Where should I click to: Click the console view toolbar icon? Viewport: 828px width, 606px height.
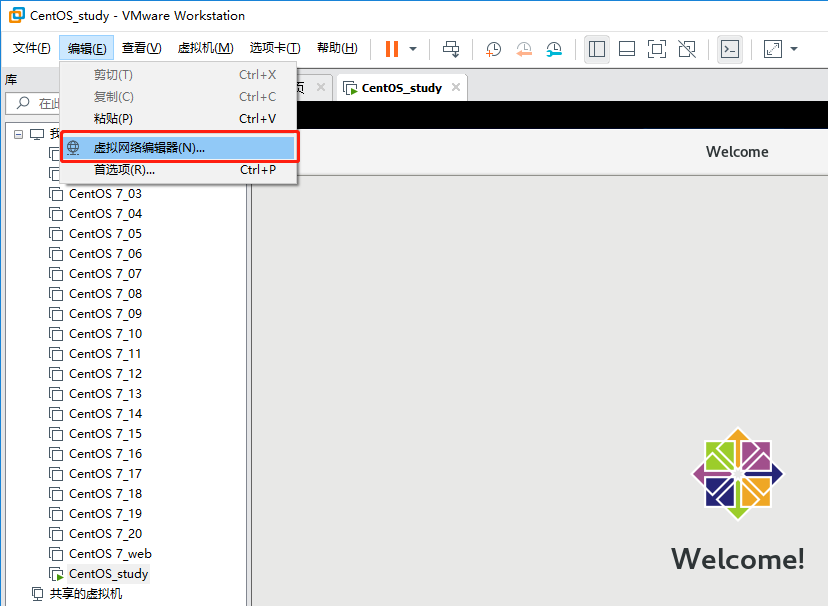(730, 49)
